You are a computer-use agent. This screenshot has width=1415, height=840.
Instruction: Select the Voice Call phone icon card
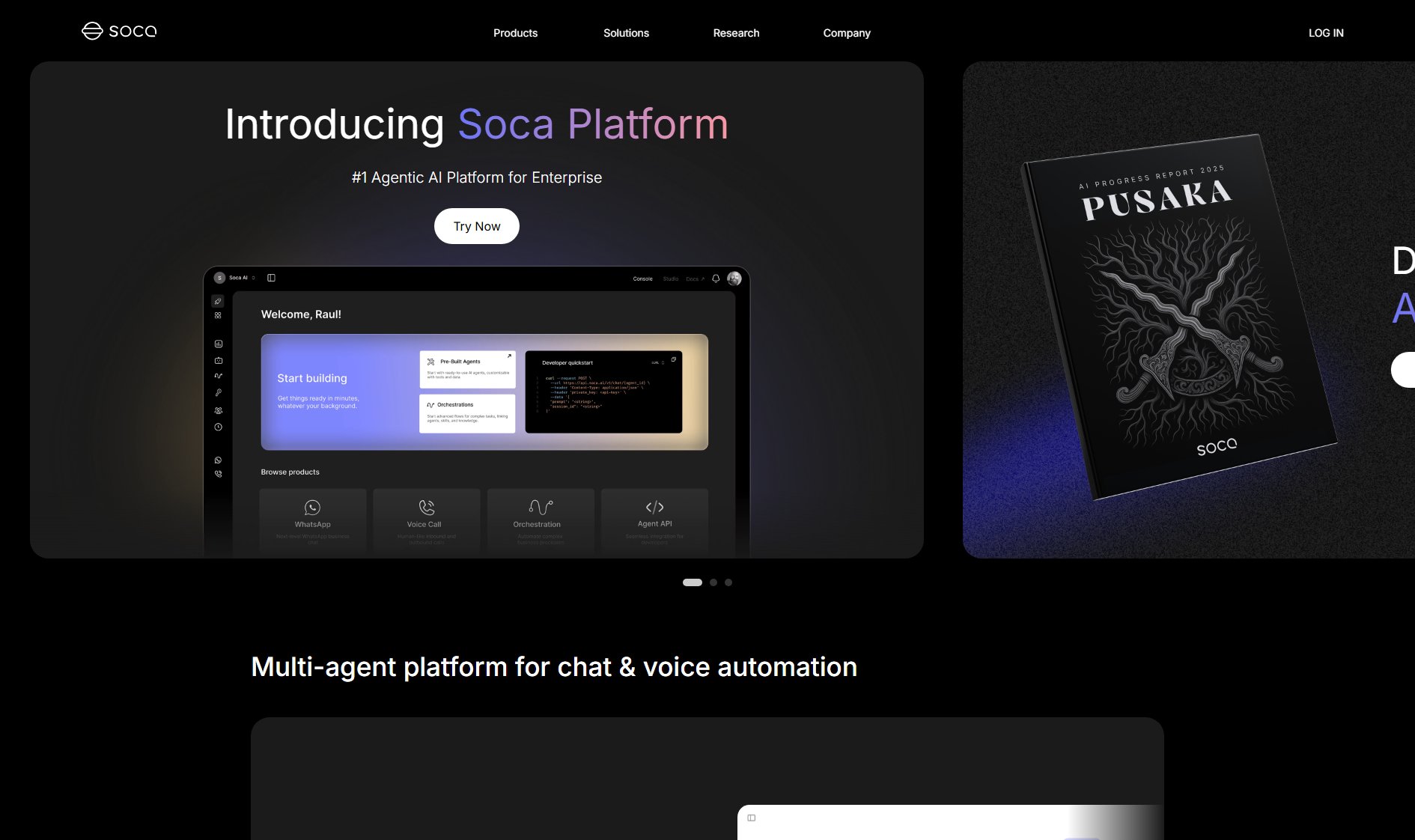click(x=426, y=507)
